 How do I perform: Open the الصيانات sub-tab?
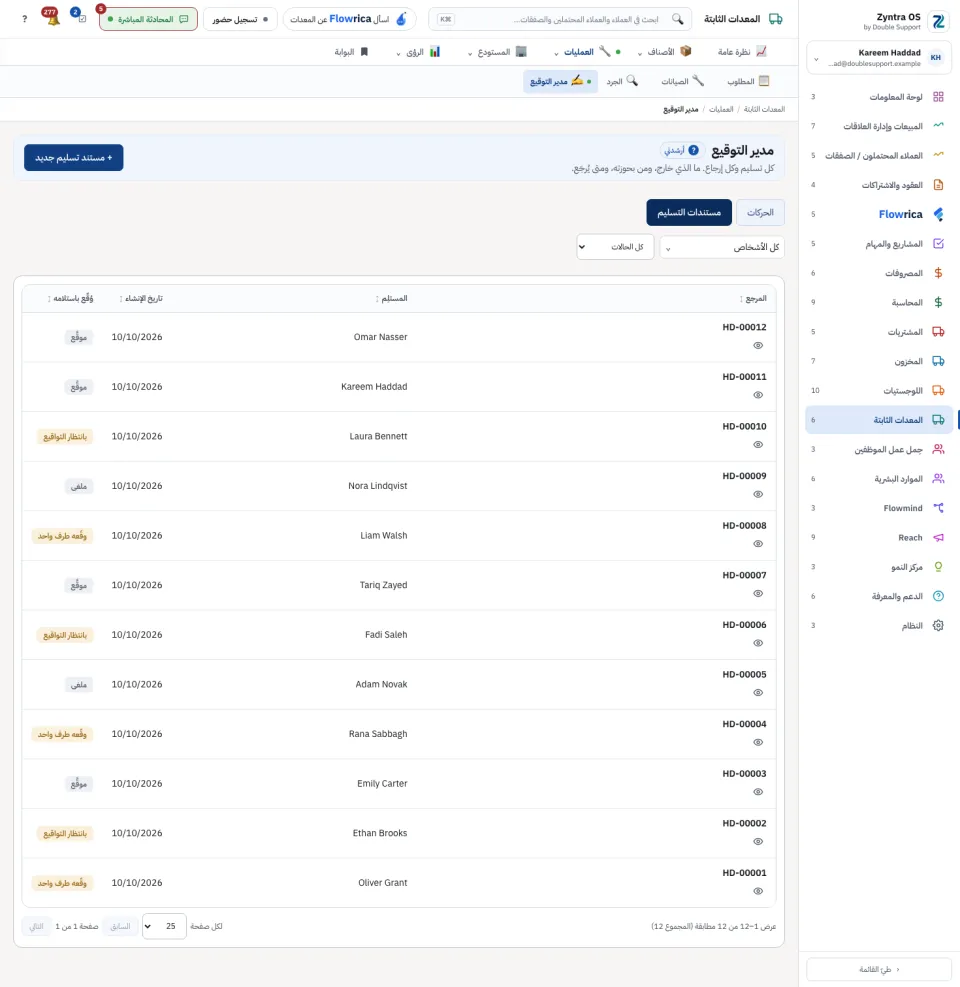682,81
